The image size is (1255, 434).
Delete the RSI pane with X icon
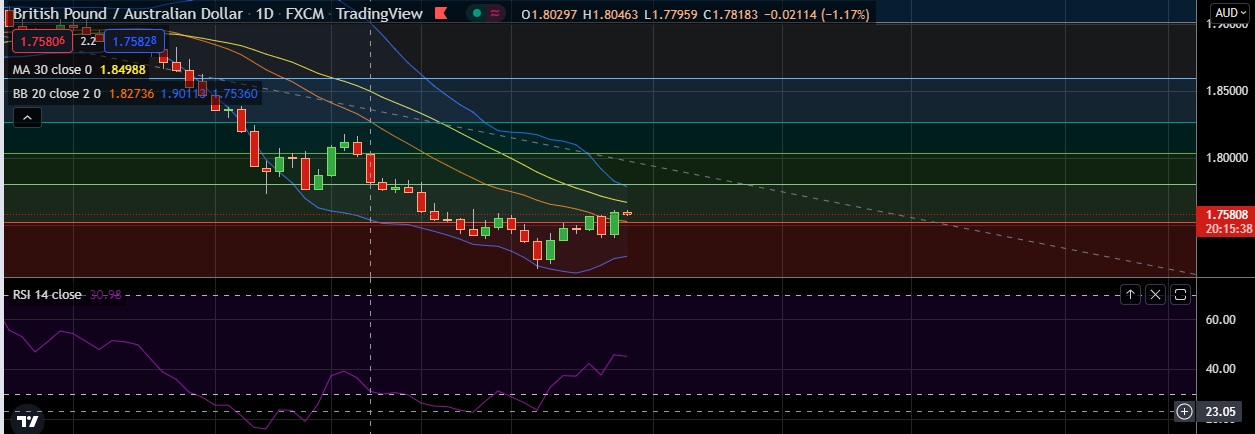click(x=1155, y=294)
